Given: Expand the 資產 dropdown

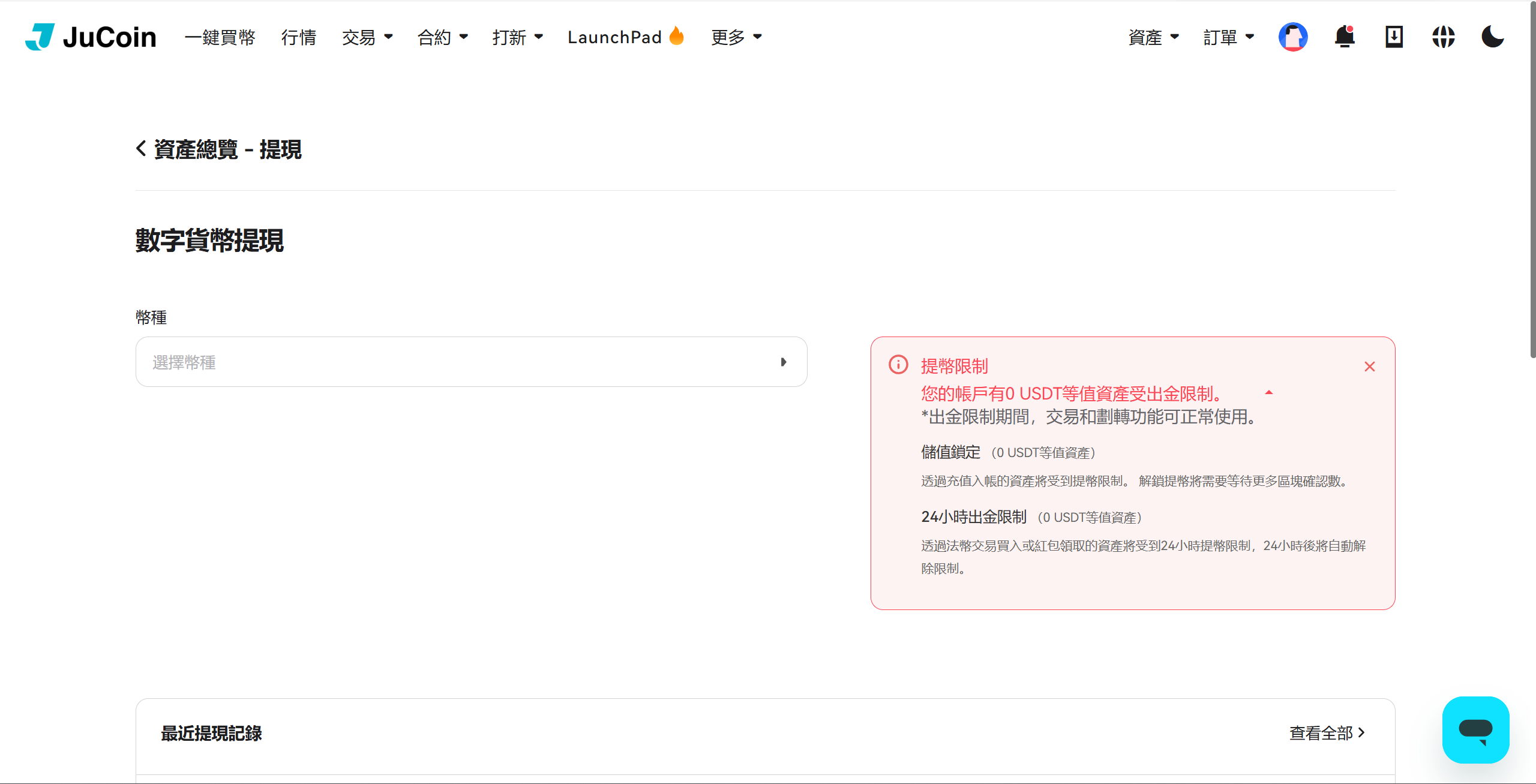Looking at the screenshot, I should (x=1154, y=37).
